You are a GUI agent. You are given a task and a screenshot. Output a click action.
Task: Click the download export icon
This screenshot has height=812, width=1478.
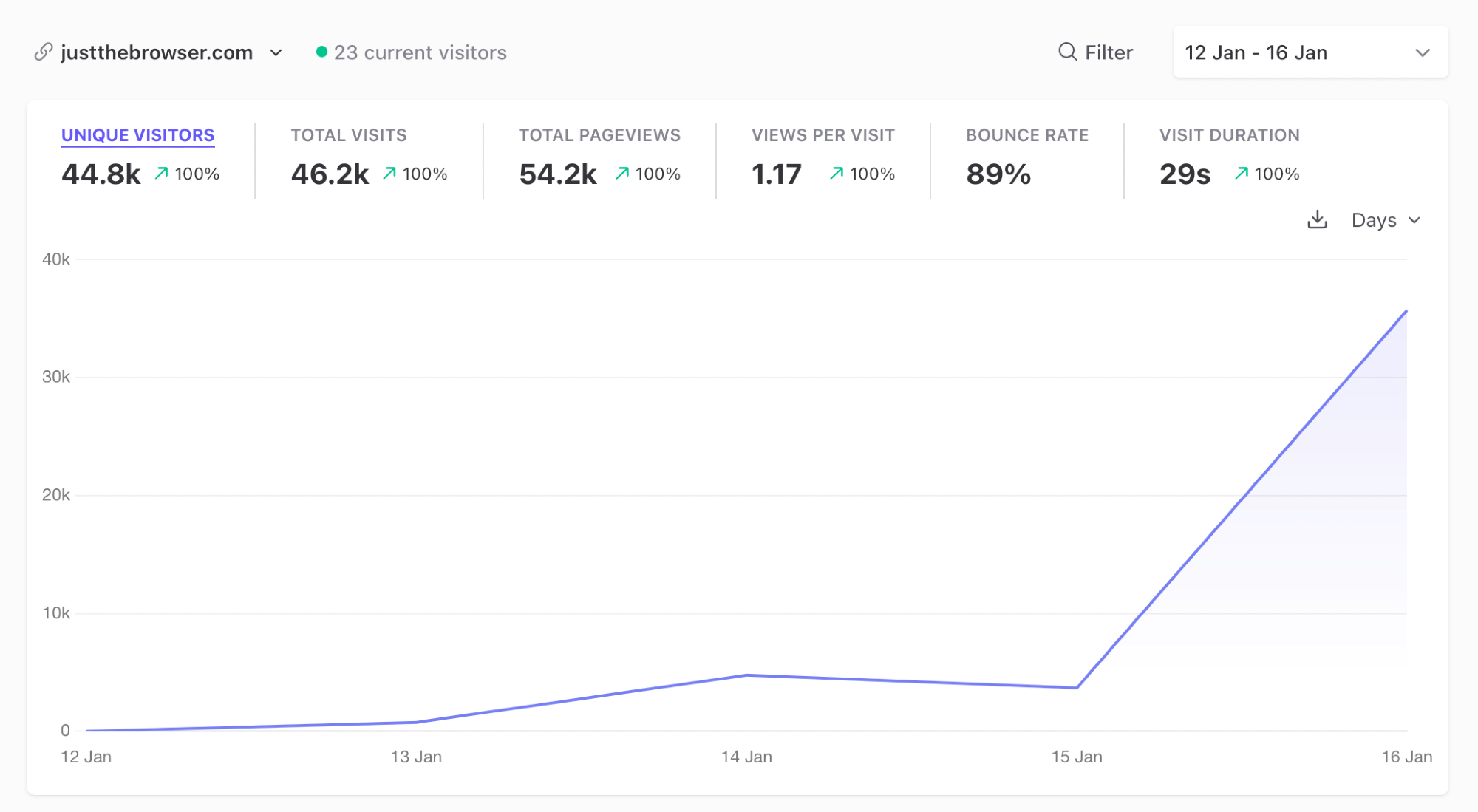(x=1317, y=220)
